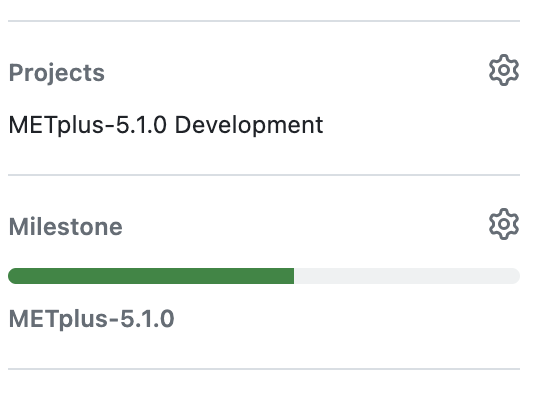The image size is (542, 402).
Task: Change milestone via gear beside Milestone
Action: coord(504,224)
